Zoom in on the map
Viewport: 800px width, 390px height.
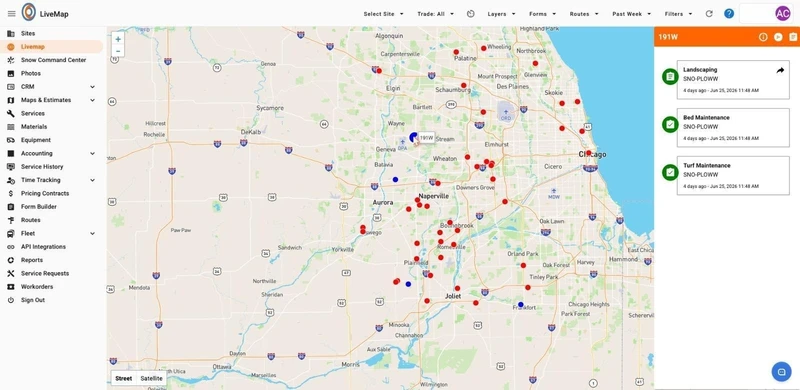pyautogui.click(x=118, y=39)
